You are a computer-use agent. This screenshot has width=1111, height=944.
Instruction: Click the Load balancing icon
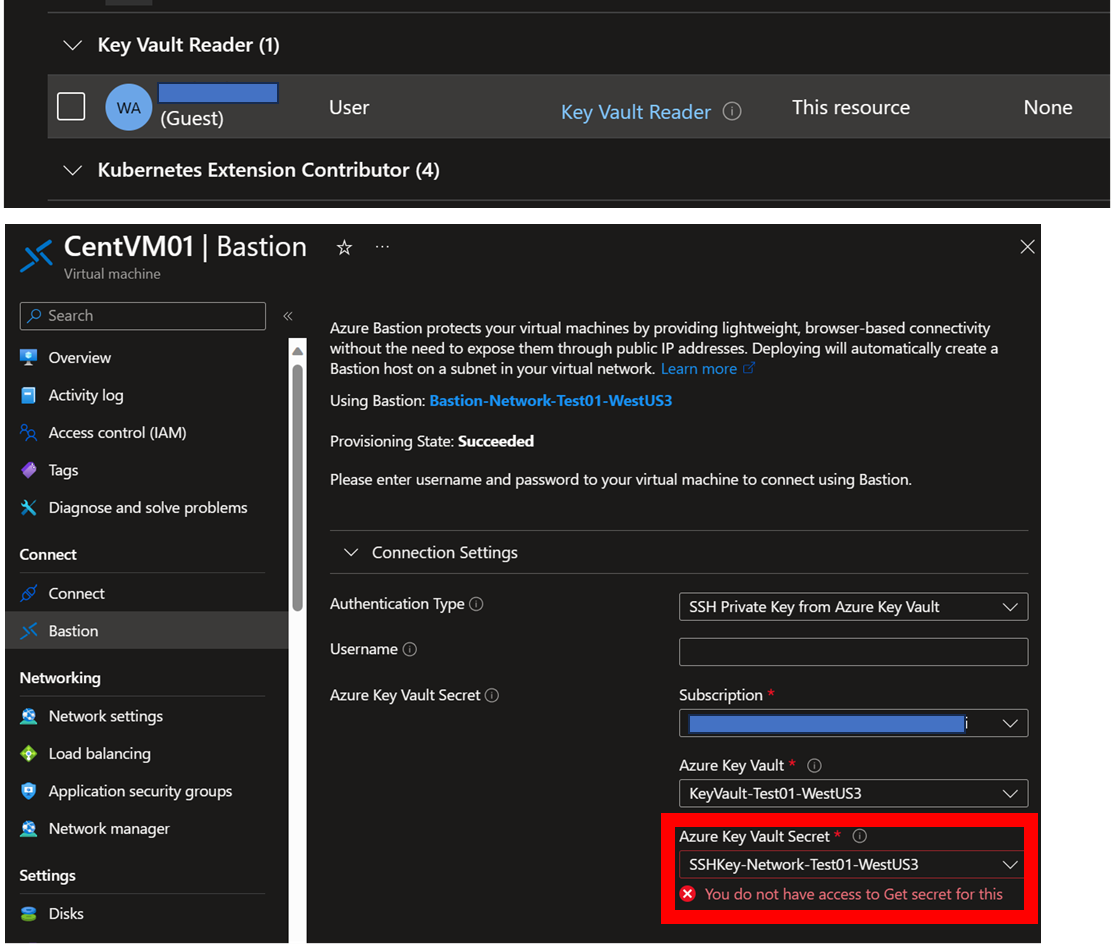[x=28, y=754]
